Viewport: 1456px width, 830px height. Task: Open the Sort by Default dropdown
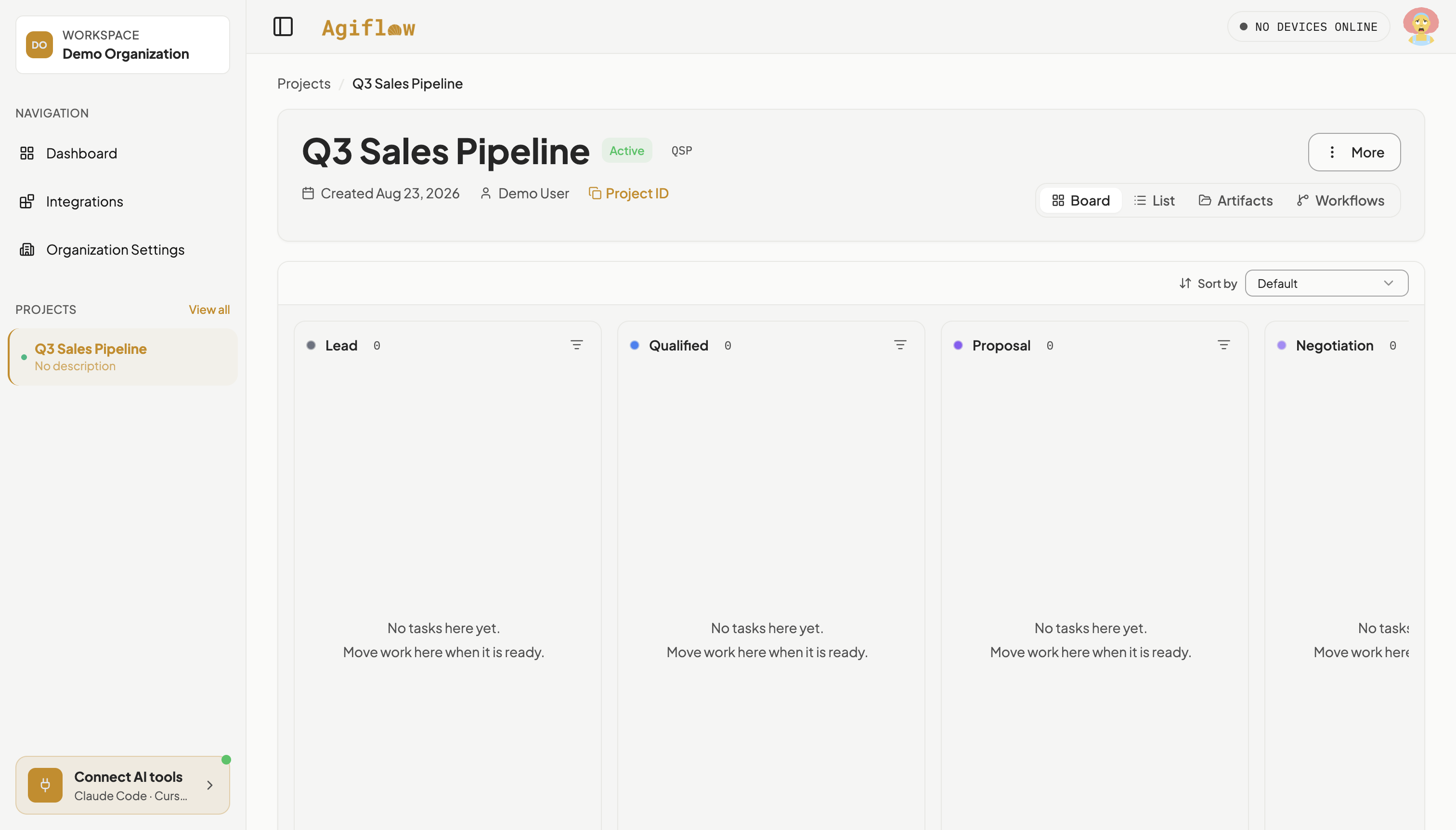tap(1326, 283)
